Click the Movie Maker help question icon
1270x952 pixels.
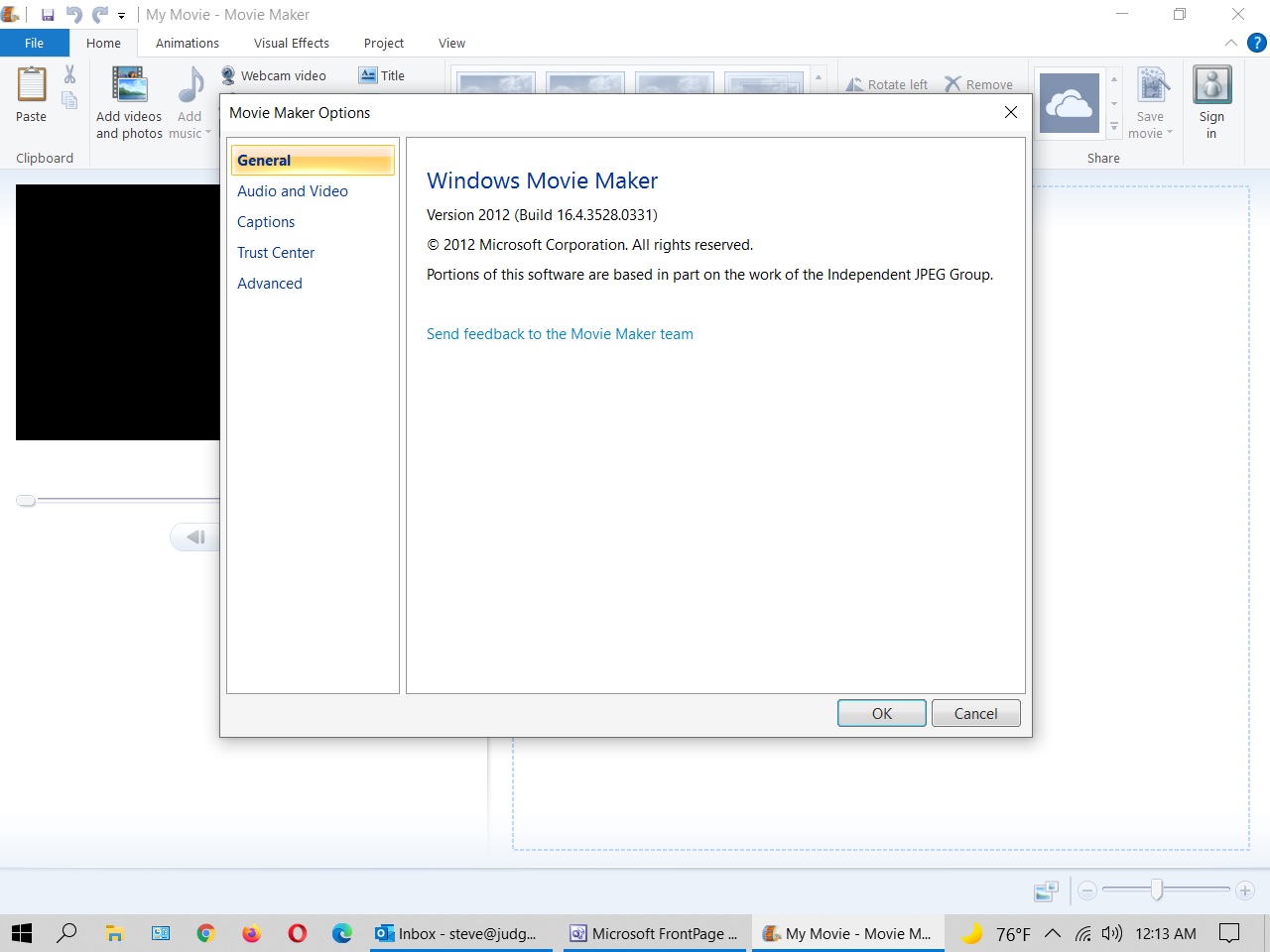[1256, 43]
